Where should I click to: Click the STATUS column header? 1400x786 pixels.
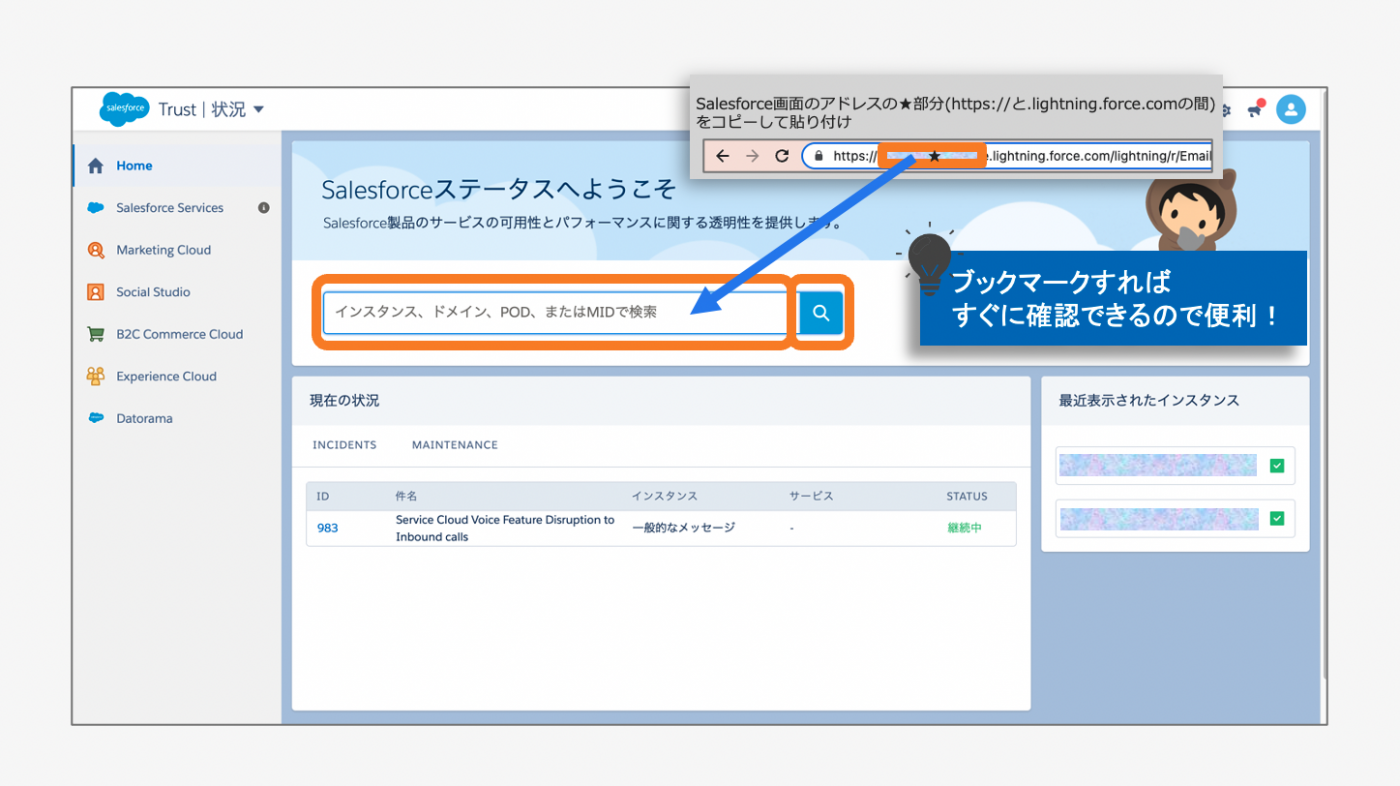pyautogui.click(x=967, y=496)
